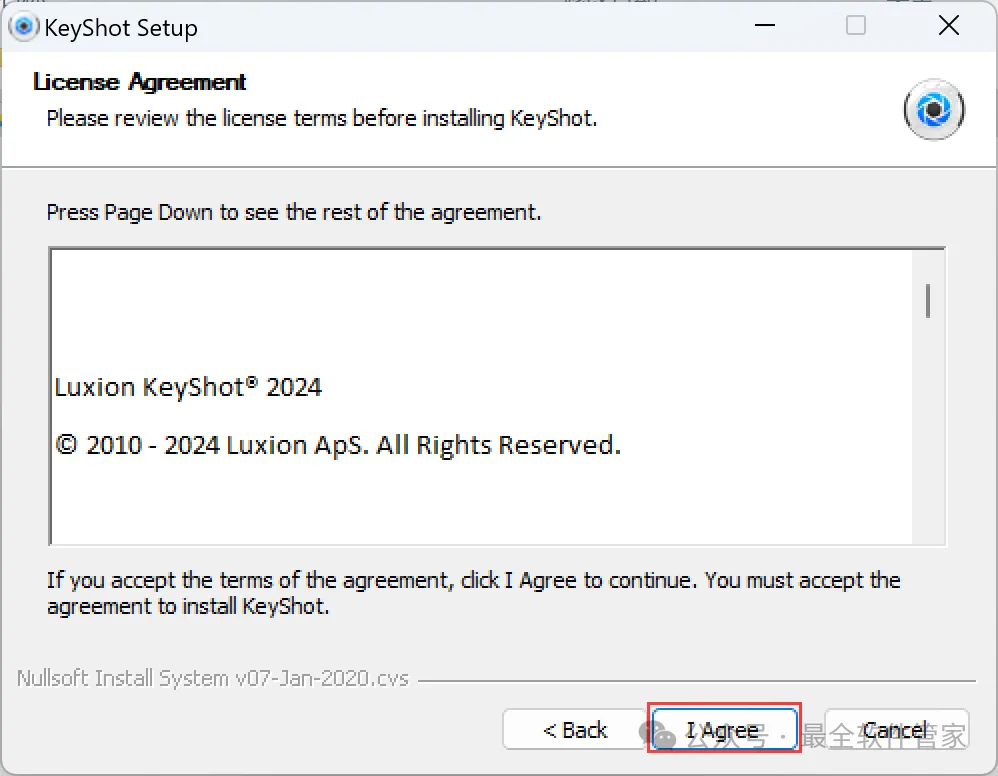Click the KeyShot icon in the title bar
The height and width of the screenshot is (776, 998).
[x=24, y=27]
